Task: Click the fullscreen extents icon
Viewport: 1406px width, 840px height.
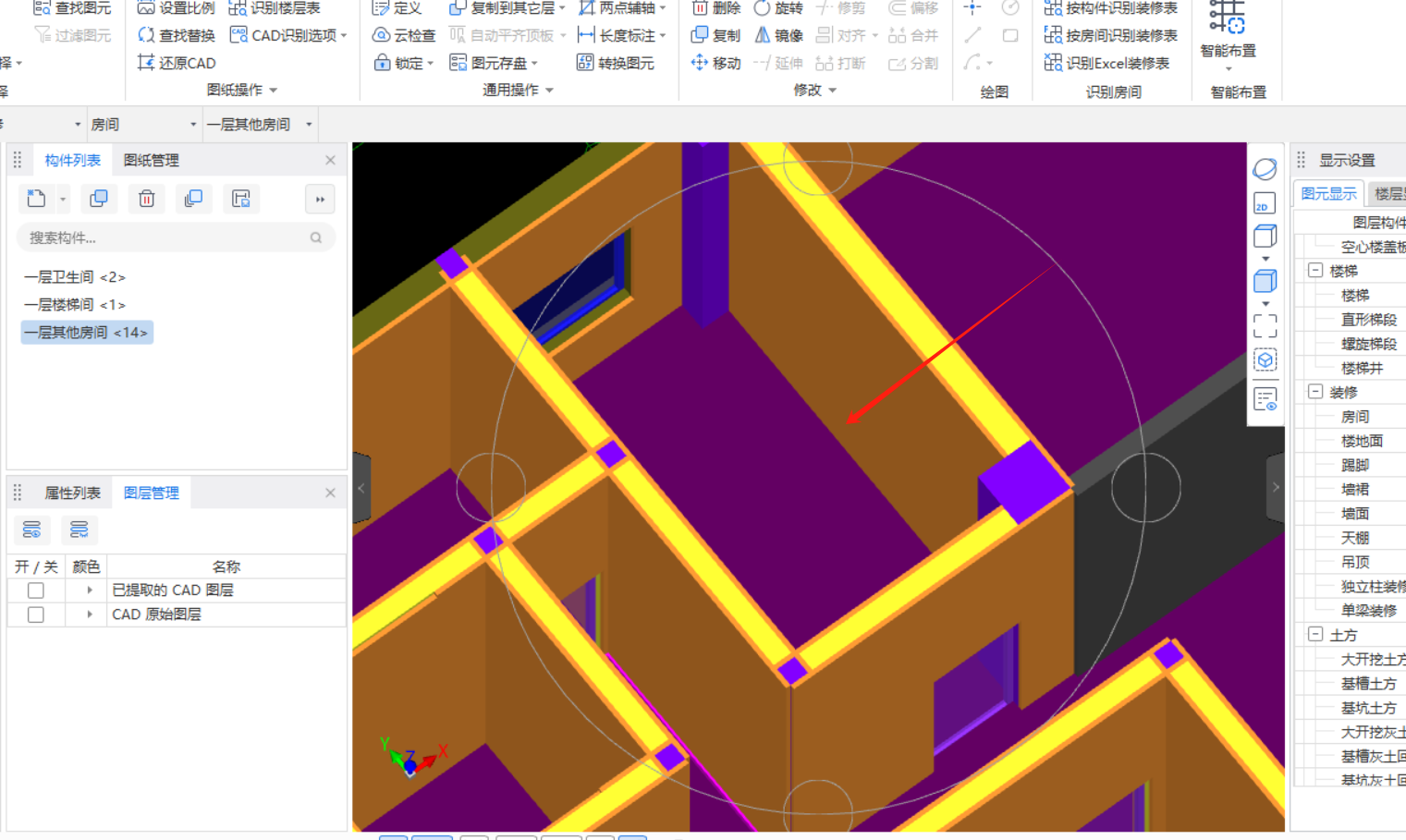Action: [1265, 326]
